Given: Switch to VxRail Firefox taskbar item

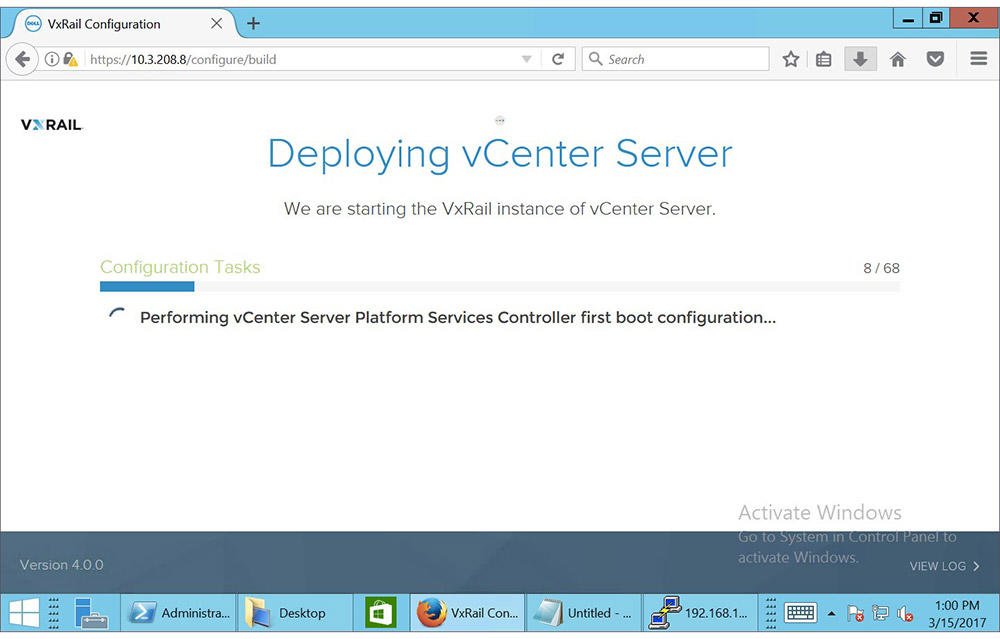Looking at the screenshot, I should click(x=467, y=613).
